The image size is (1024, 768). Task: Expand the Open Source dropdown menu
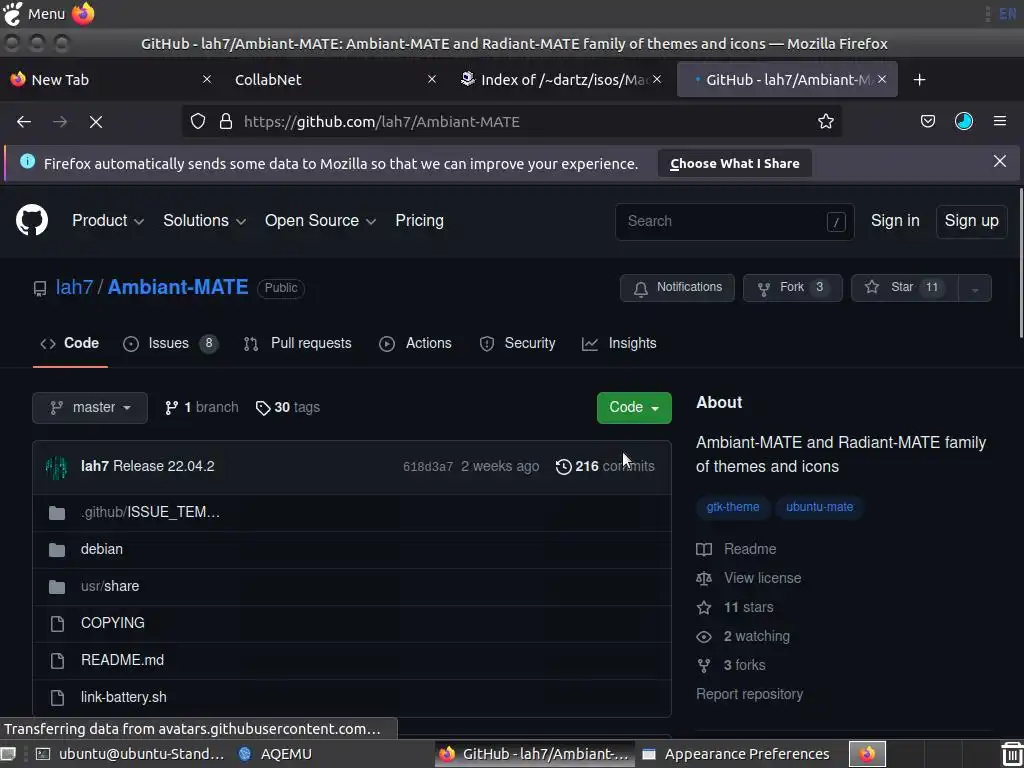(320, 221)
